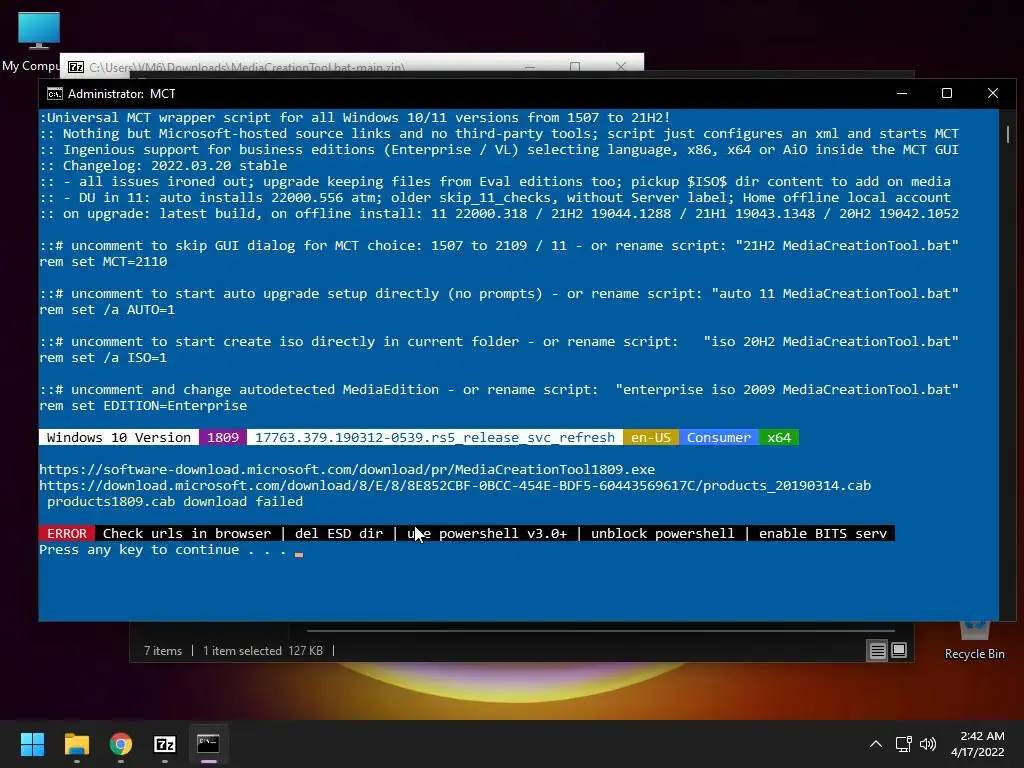Click the 'rem set /a ISO=1' line
The width and height of the screenshot is (1024, 768).
pos(103,358)
